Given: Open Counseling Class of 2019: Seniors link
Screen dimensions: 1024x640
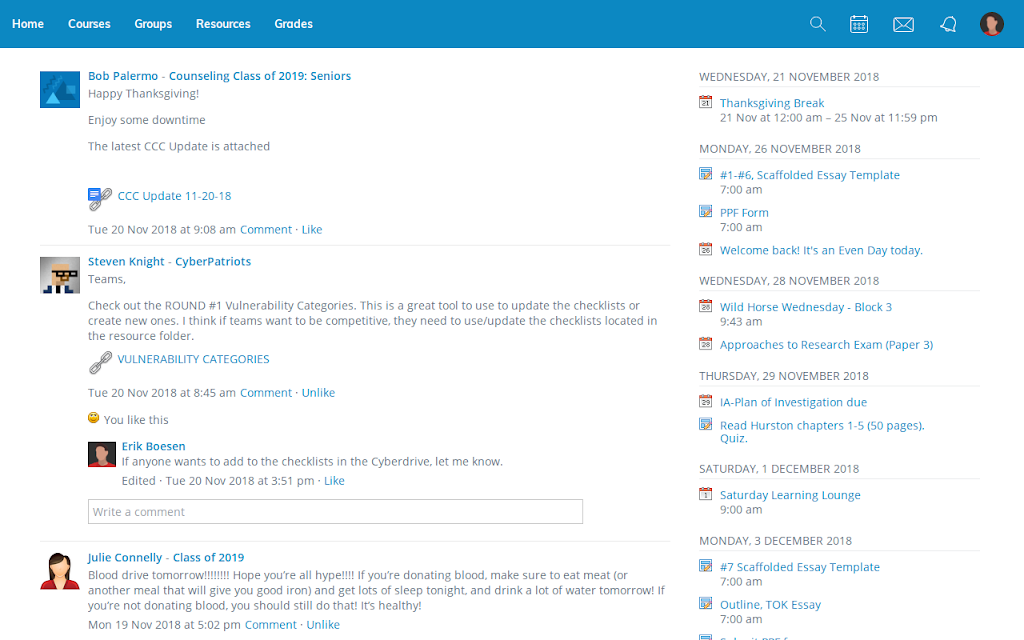Looking at the screenshot, I should click(x=259, y=76).
